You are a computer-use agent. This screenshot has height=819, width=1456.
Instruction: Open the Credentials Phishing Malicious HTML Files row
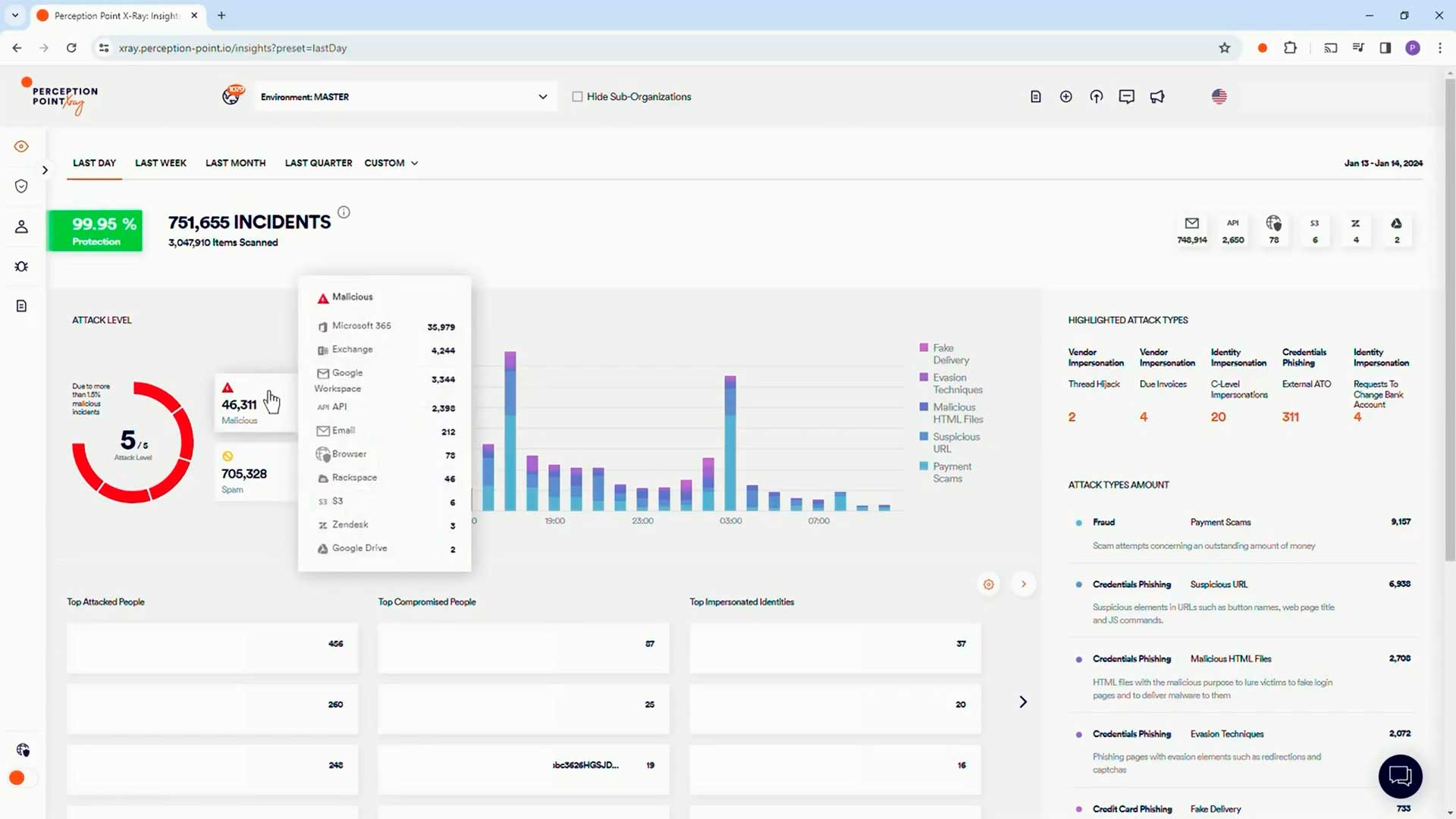pos(1243,676)
